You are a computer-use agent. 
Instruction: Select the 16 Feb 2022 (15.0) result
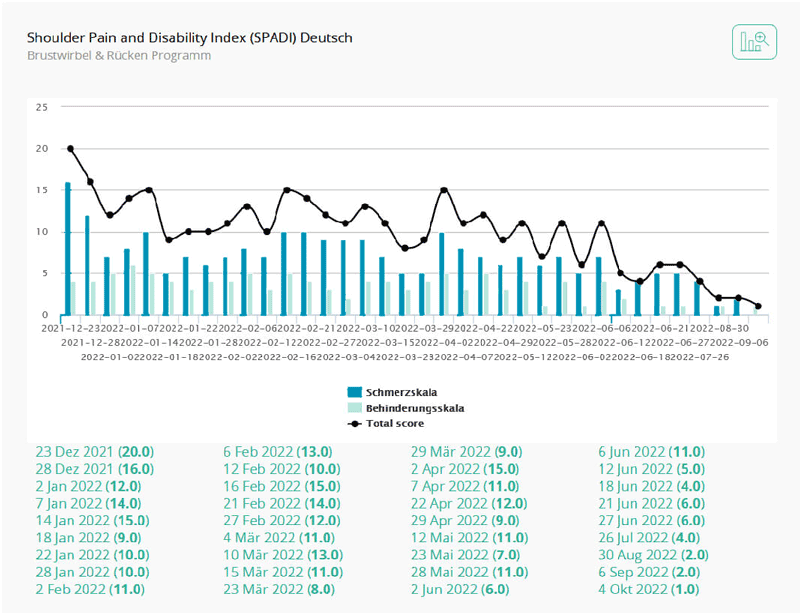(282, 486)
